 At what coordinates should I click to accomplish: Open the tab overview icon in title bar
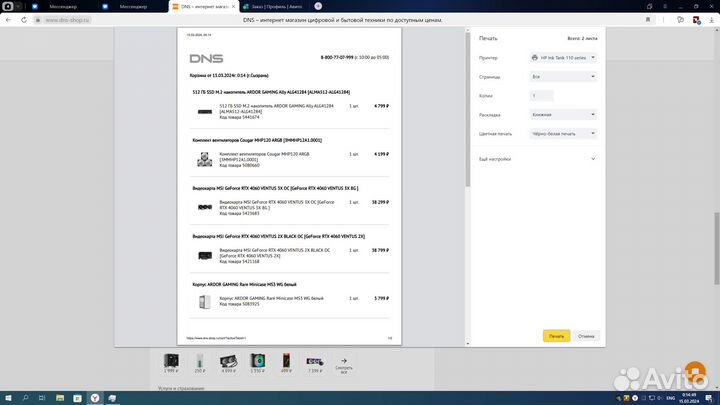(x=649, y=6)
